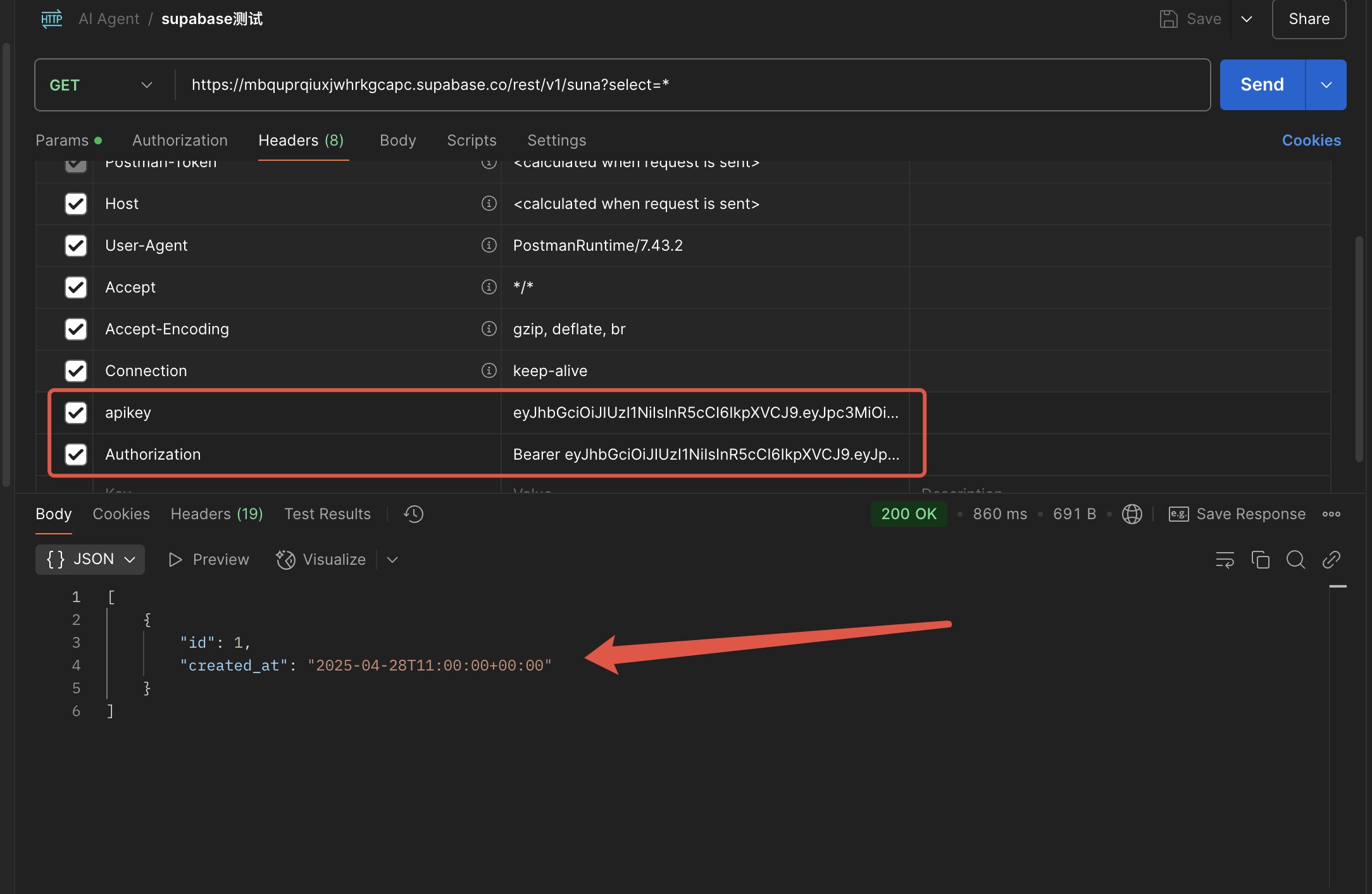The height and width of the screenshot is (894, 1372).
Task: Click the response link icon
Action: [1331, 560]
